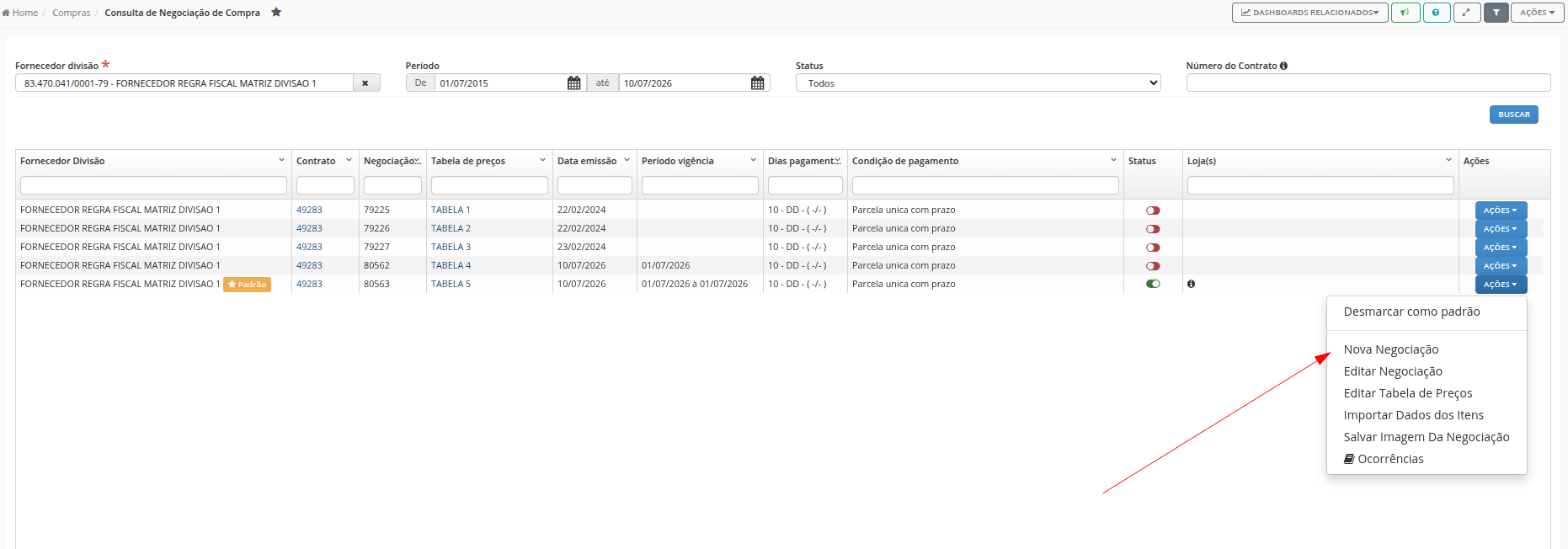Expand the page with the fullscreen arrows icon
This screenshot has width=1568, height=549.
[x=1466, y=13]
